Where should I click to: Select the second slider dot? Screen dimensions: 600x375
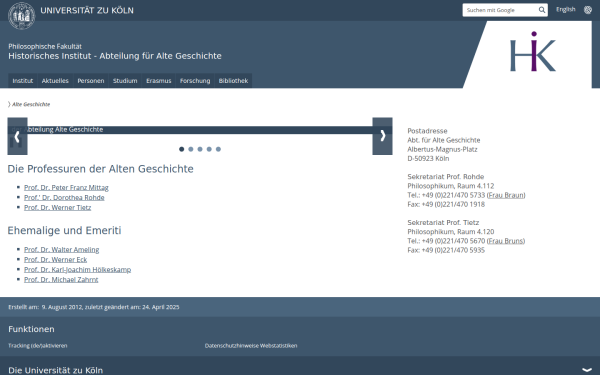191,149
